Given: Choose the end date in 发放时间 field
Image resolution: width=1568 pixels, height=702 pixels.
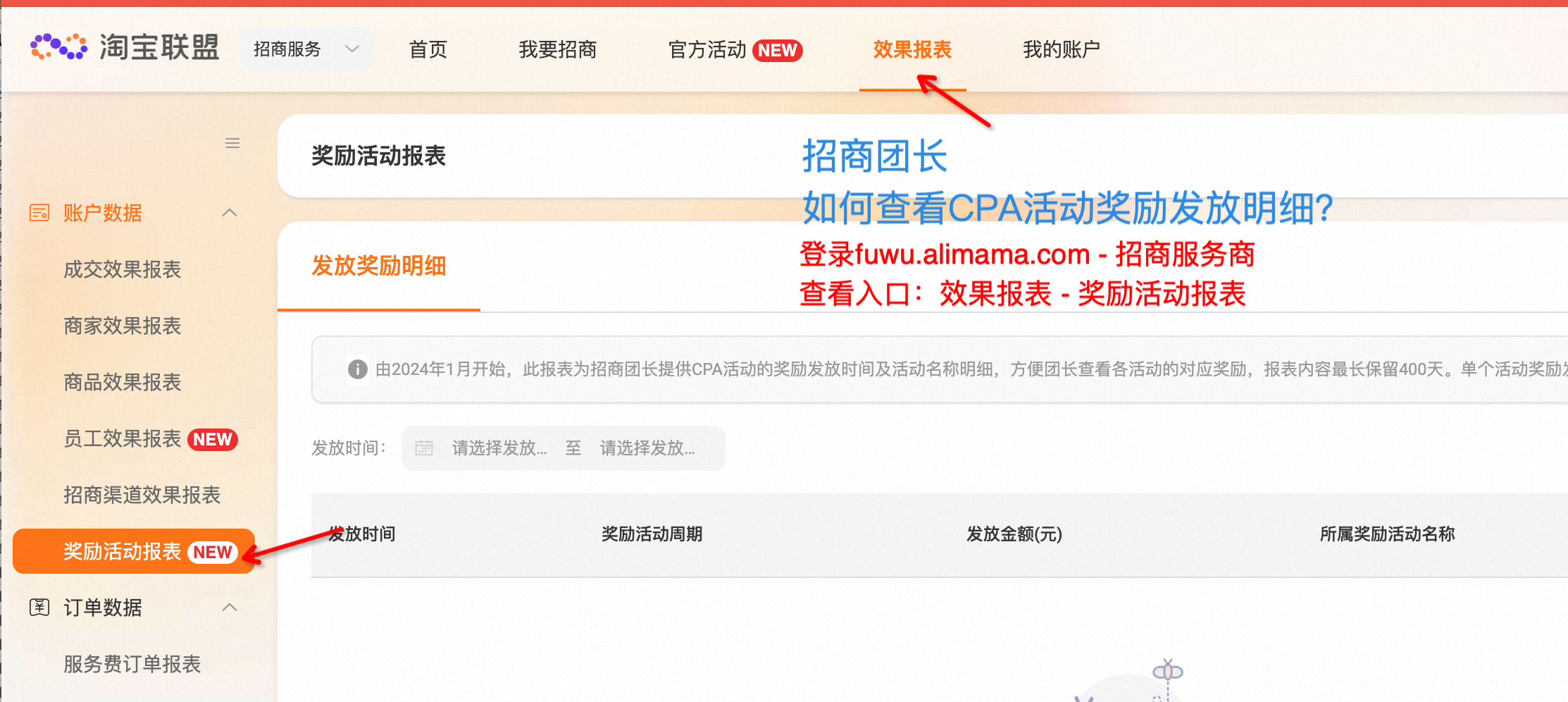Looking at the screenshot, I should tap(647, 448).
